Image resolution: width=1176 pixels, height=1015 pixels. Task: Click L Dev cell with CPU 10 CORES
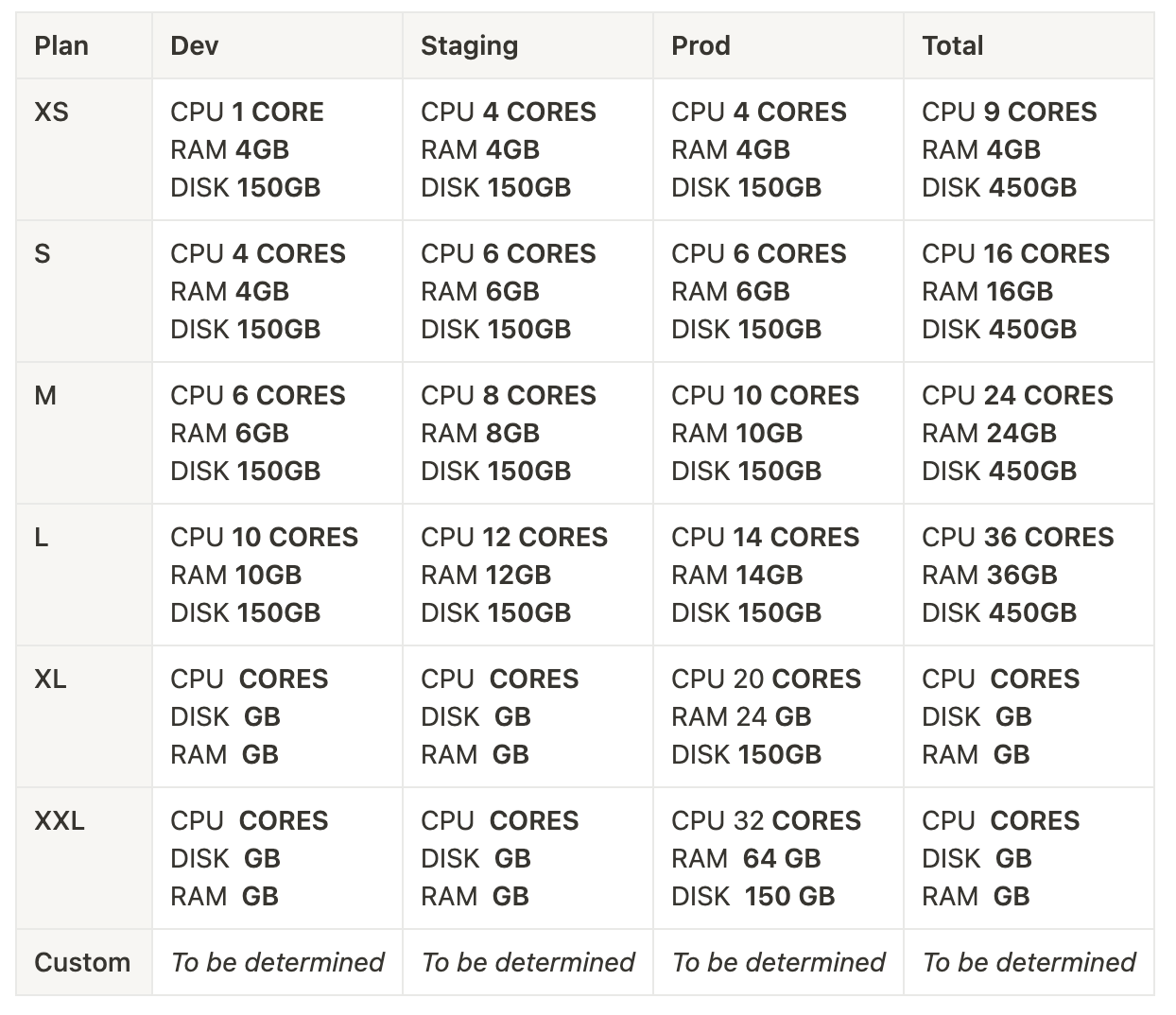pyautogui.click(x=278, y=575)
